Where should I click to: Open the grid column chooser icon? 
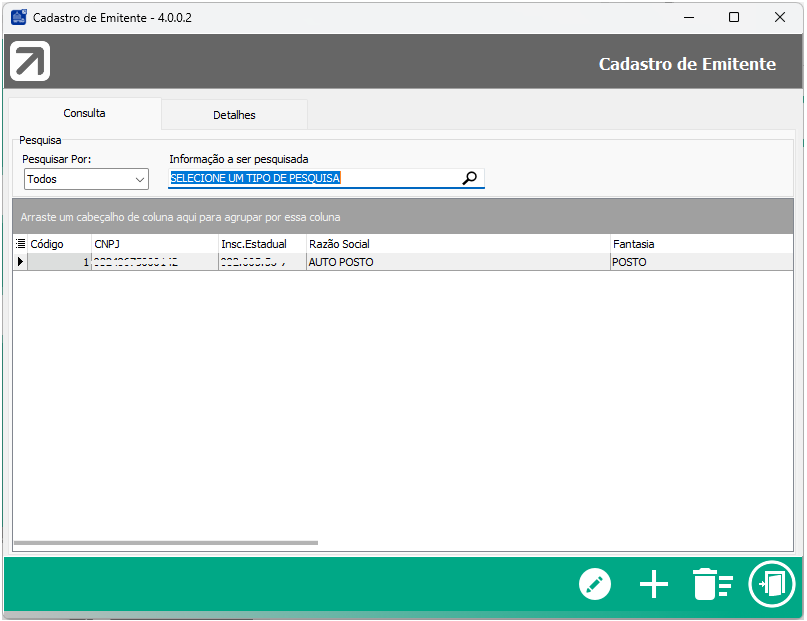pyautogui.click(x=21, y=244)
